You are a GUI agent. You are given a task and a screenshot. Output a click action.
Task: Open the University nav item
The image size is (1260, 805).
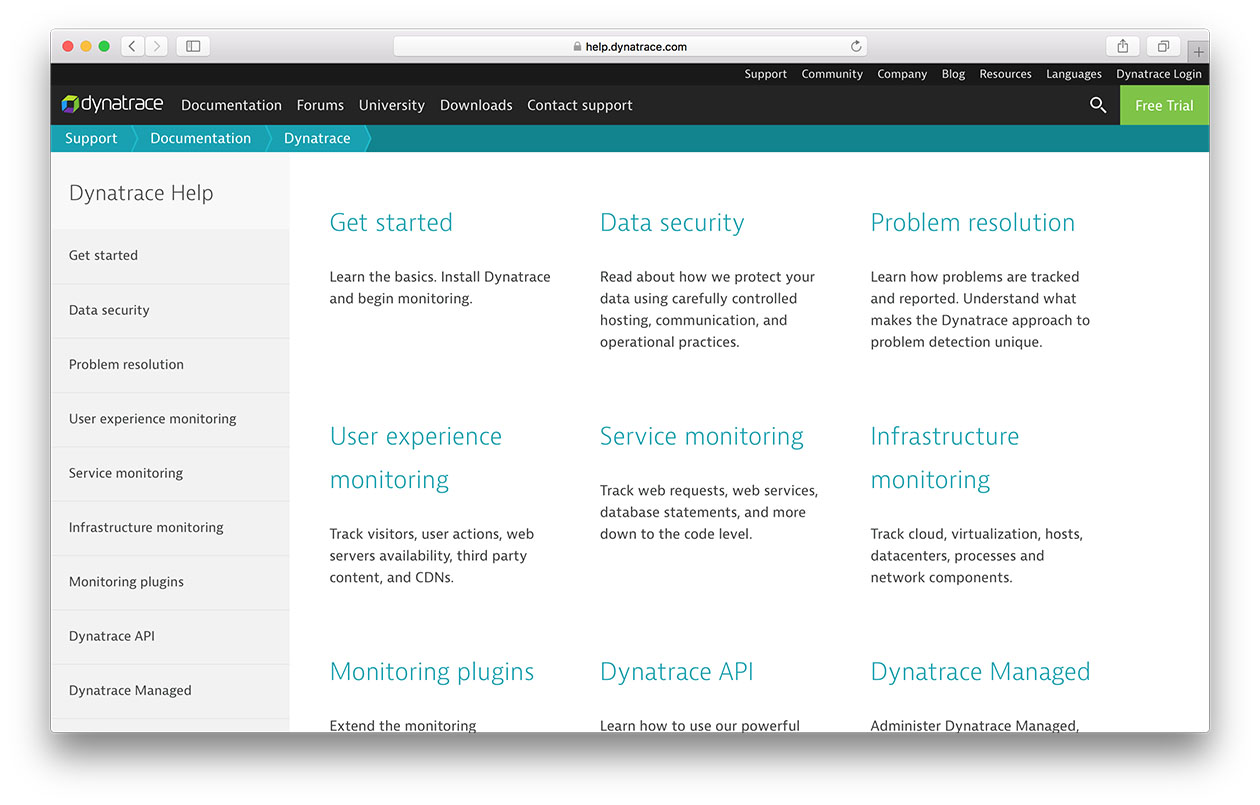coord(392,105)
